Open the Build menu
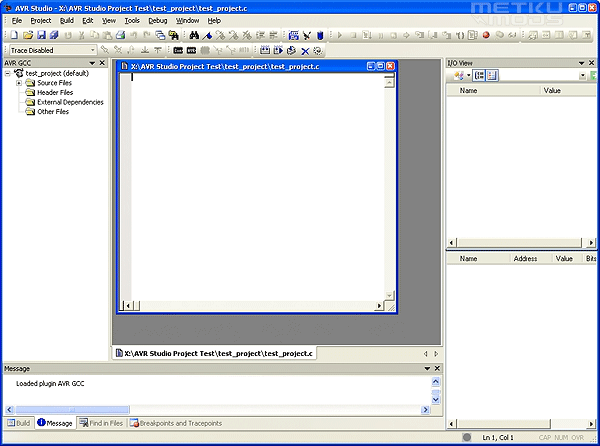The height and width of the screenshot is (446, 600). tap(67, 21)
